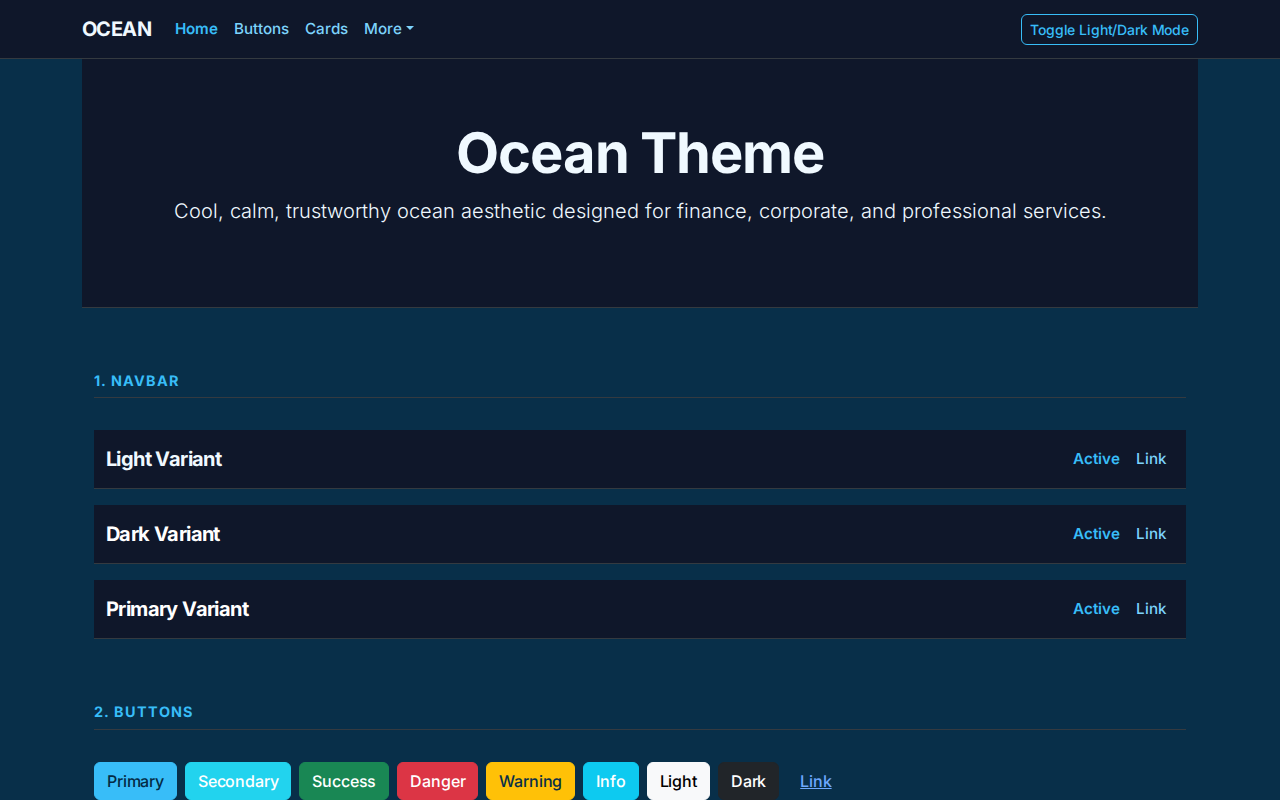Click the '1. NAVBAR' section heading

tap(137, 381)
